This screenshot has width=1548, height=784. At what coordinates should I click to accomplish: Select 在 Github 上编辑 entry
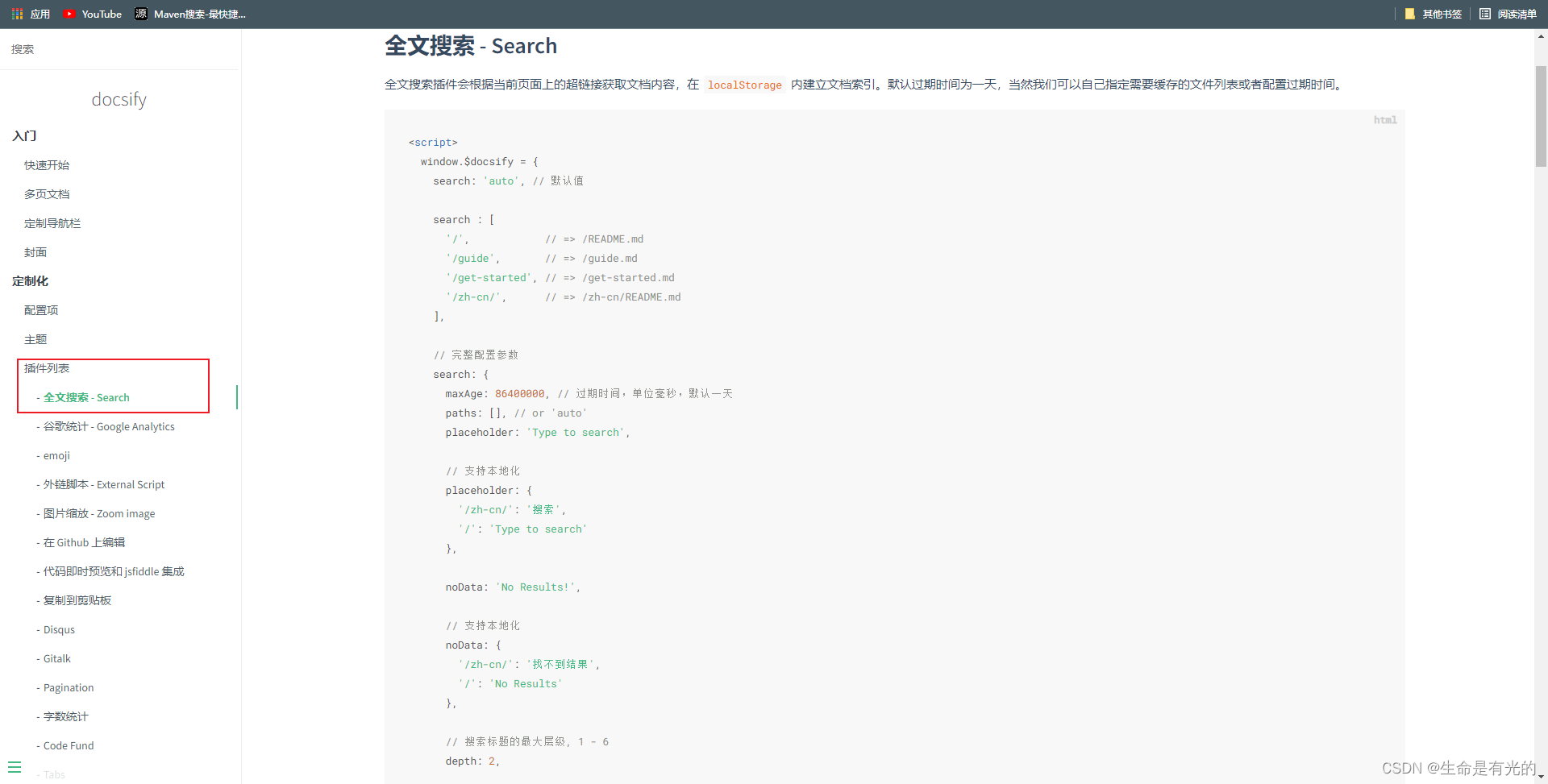tap(84, 542)
